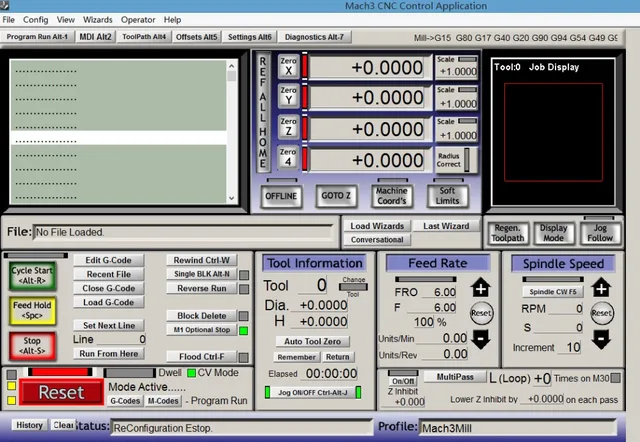Click Machine Coord's button
The image size is (640, 442).
click(x=391, y=196)
